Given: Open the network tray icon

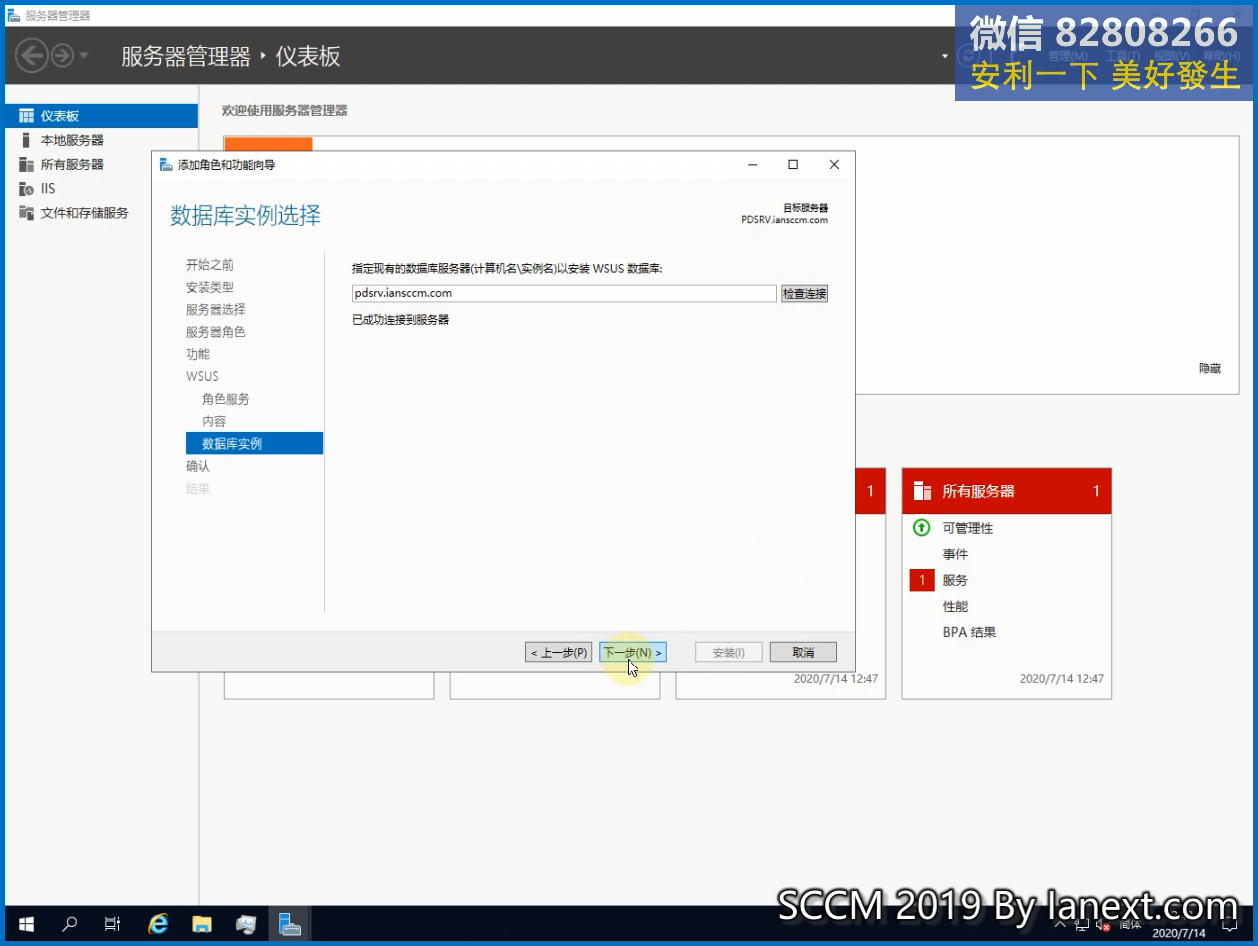Looking at the screenshot, I should [x=1081, y=926].
